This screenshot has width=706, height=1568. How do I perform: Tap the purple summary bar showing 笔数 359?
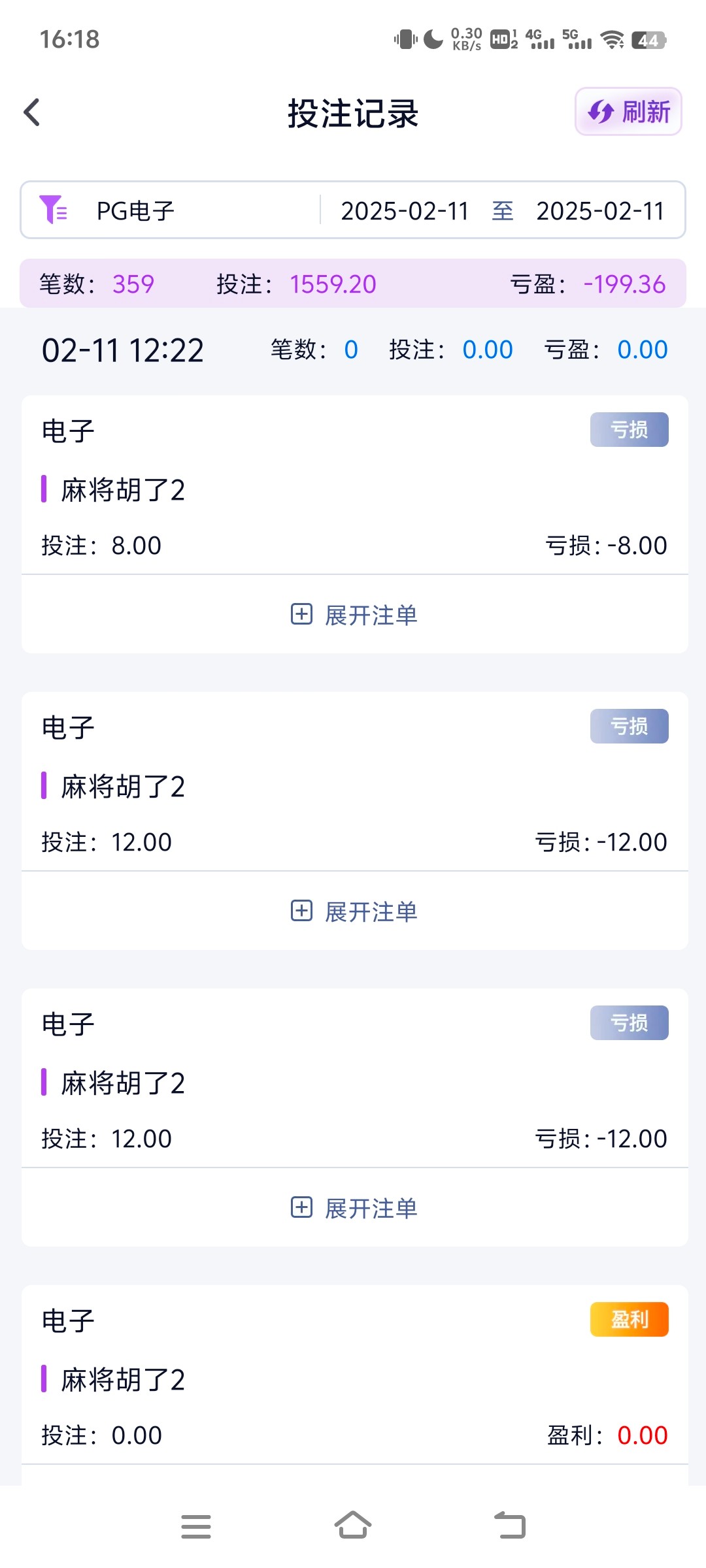point(353,284)
